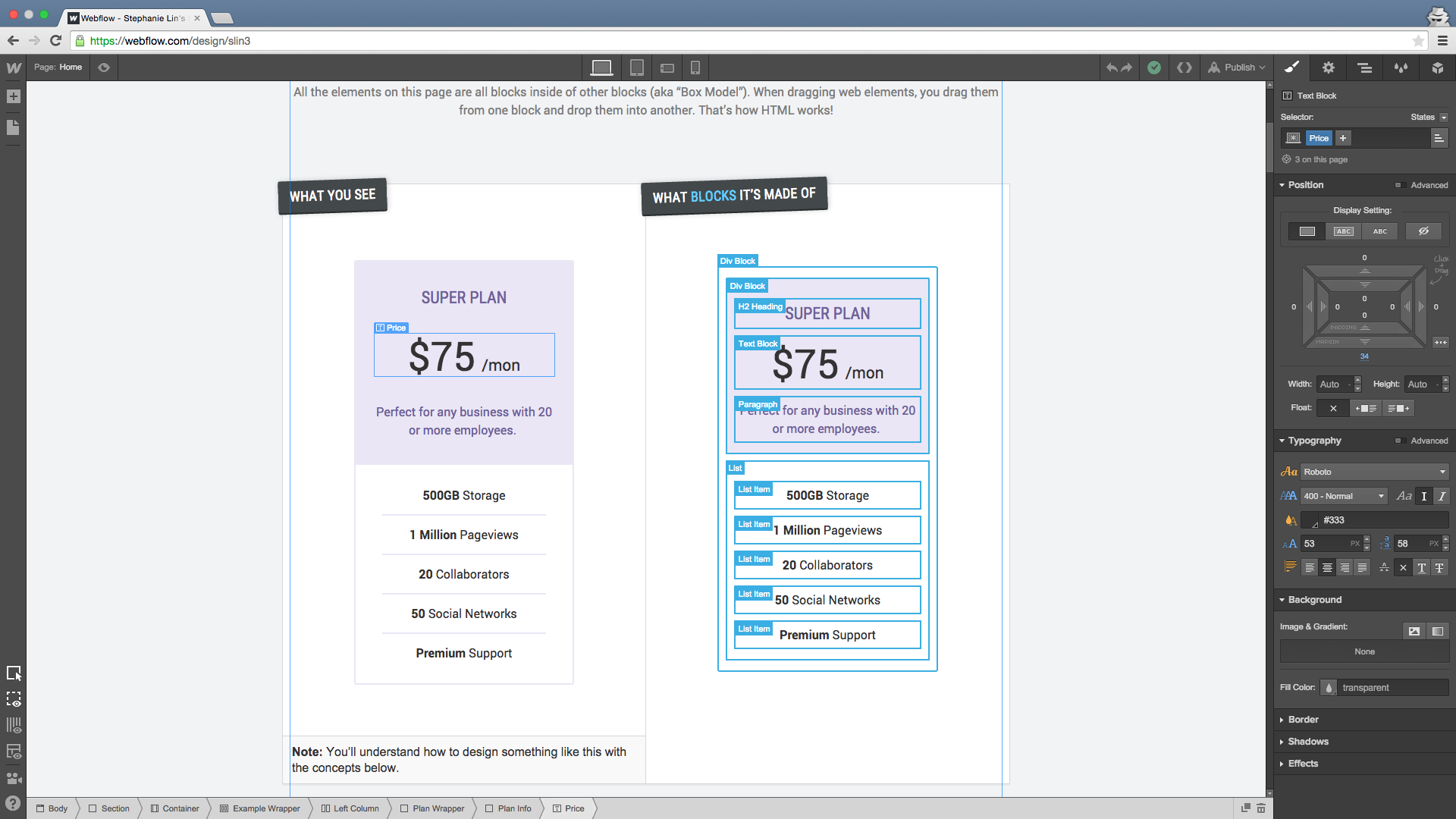
Task: Open the Pages panel icon
Action: (13, 127)
